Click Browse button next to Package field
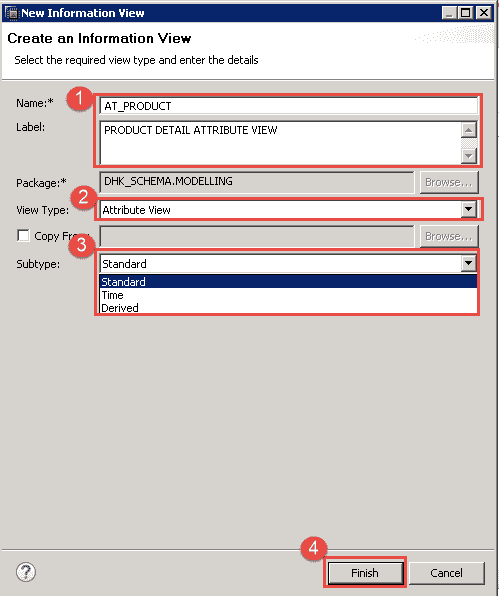 click(449, 182)
